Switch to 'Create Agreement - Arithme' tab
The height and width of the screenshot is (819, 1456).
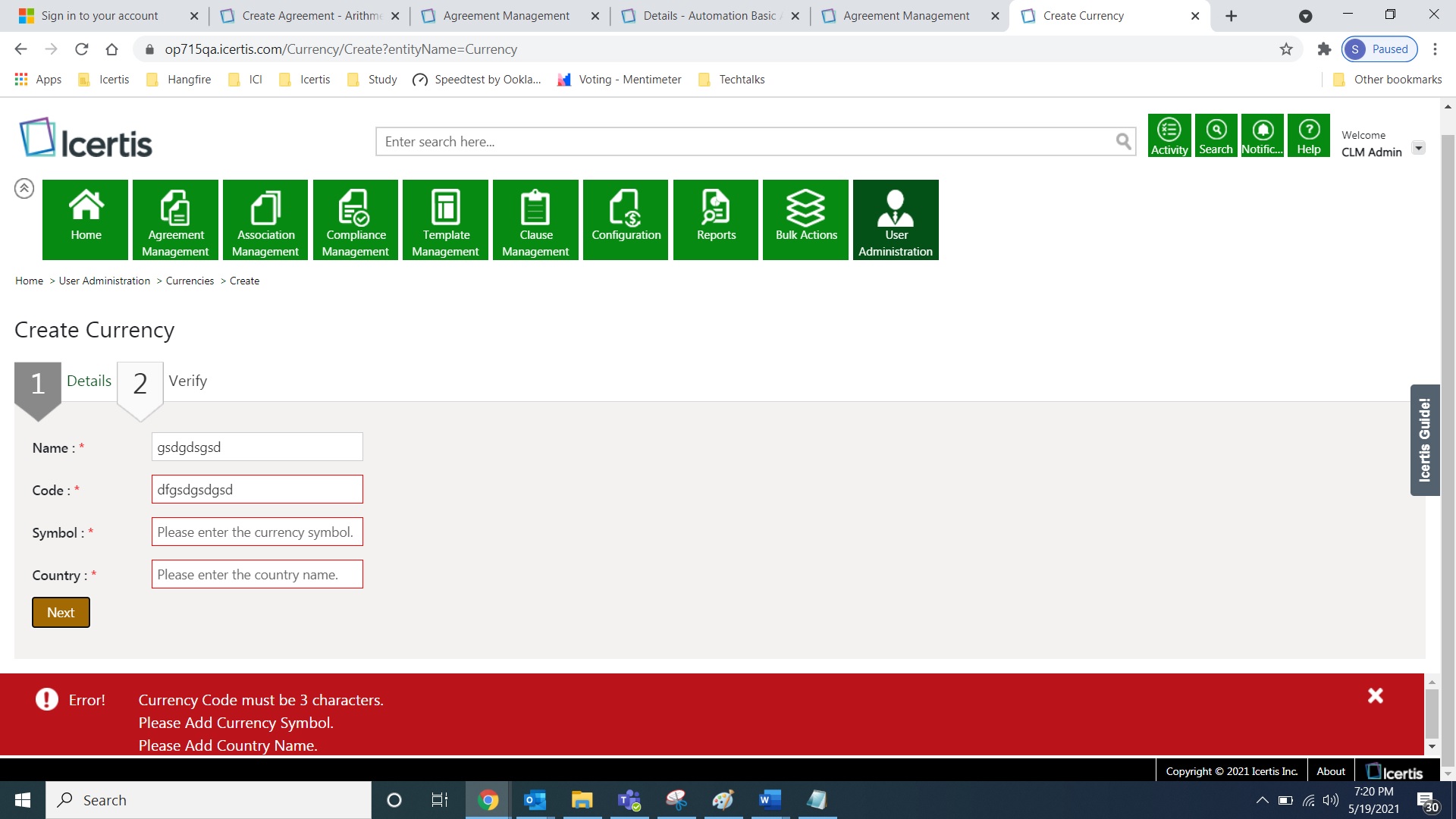pyautogui.click(x=311, y=16)
